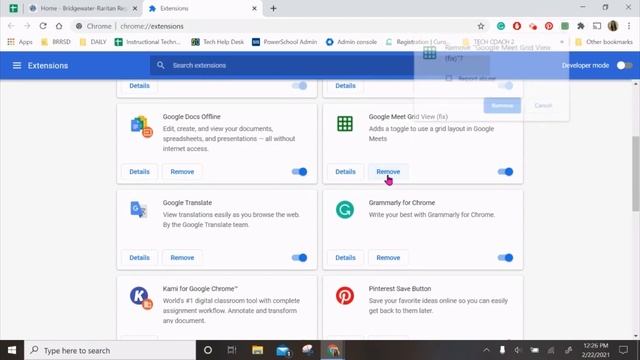Open the Instructional Techn... bookmark
Screen dimensions: 640x360
[148, 42]
